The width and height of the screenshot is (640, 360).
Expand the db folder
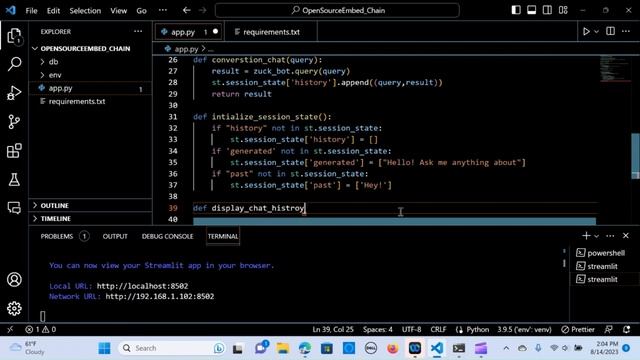(90, 62)
